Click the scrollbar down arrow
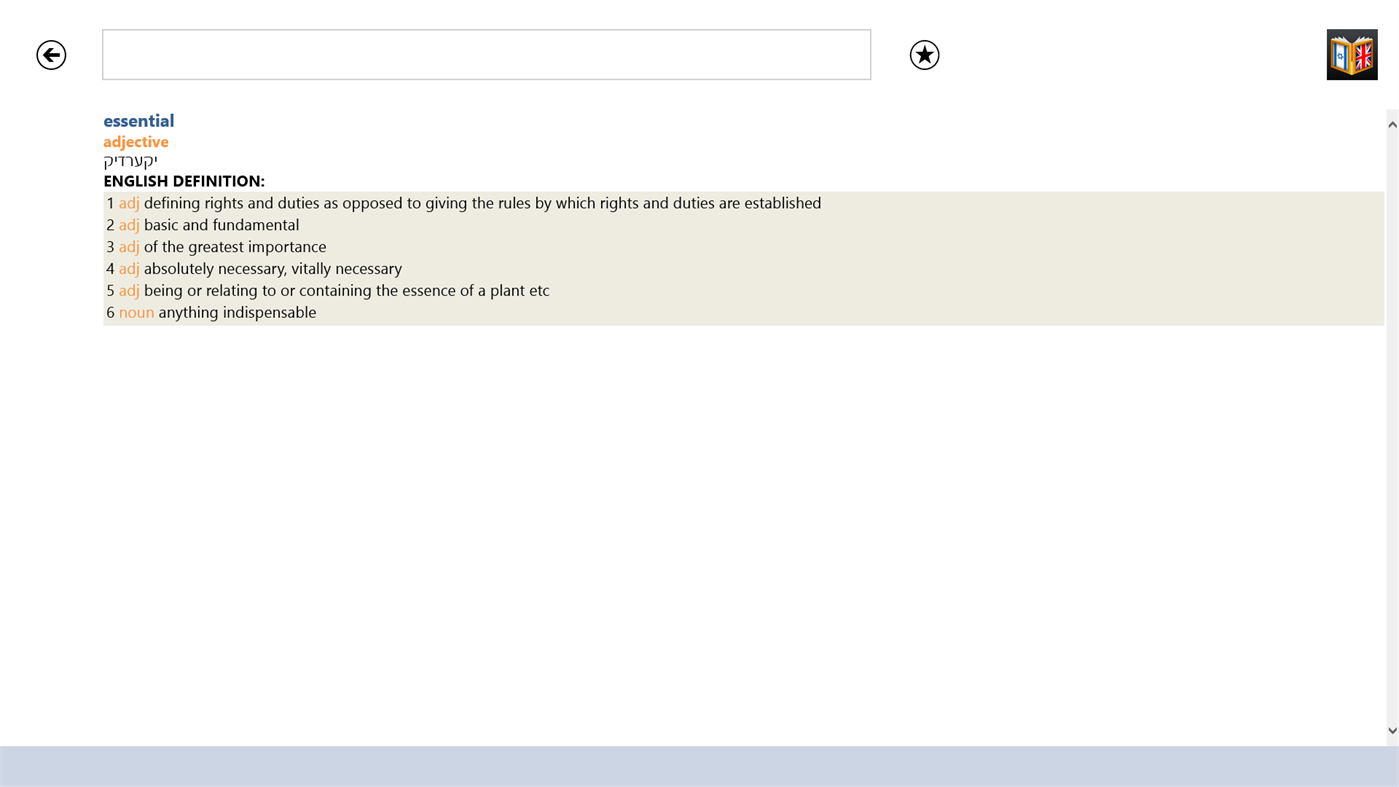 1392,731
